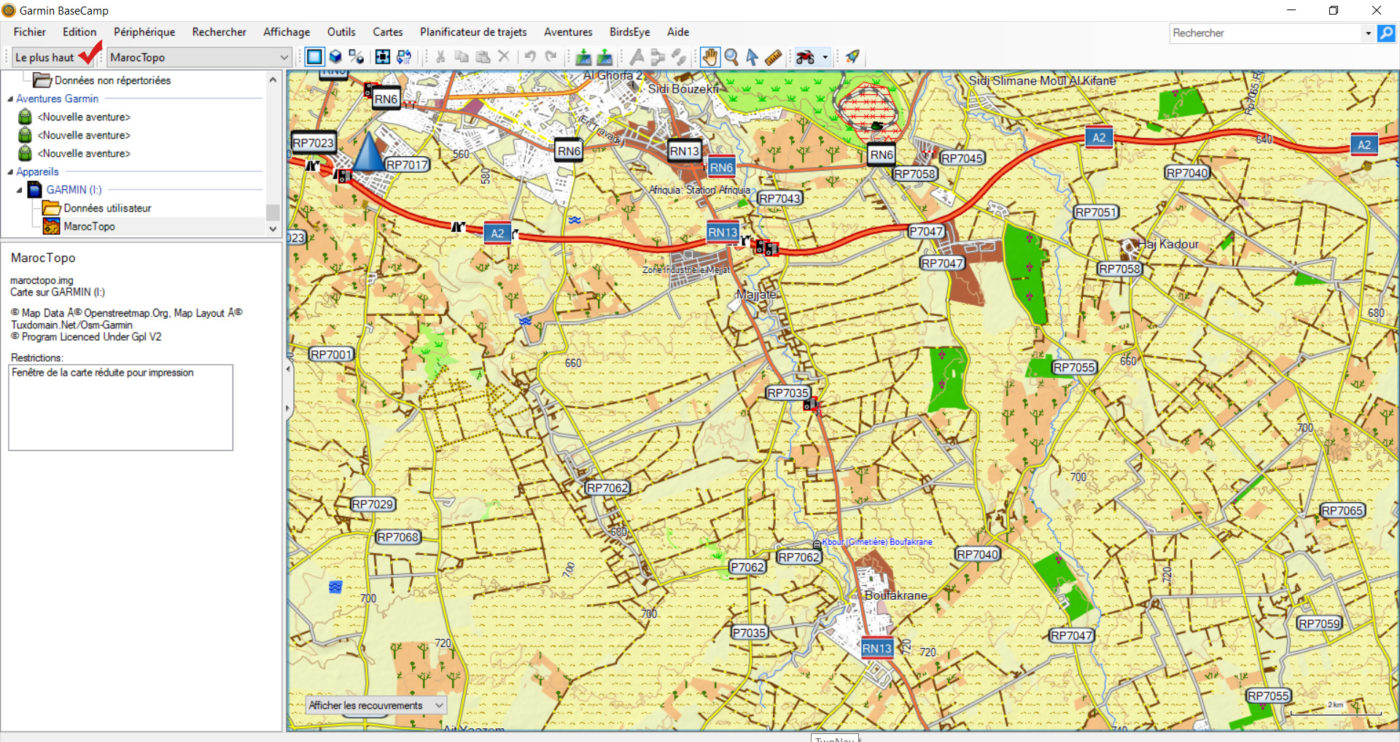This screenshot has width=1400, height=742.
Task: Select third 'Nouvelle aventure' entry
Action: pyautogui.click(x=84, y=153)
